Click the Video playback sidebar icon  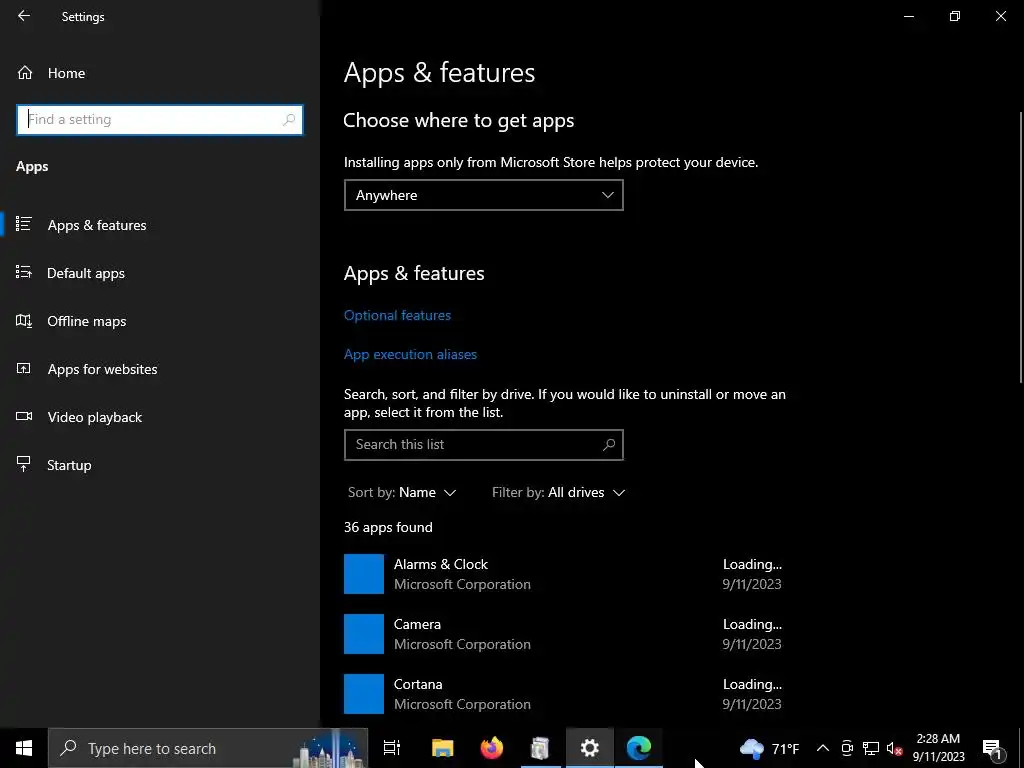[24, 416]
